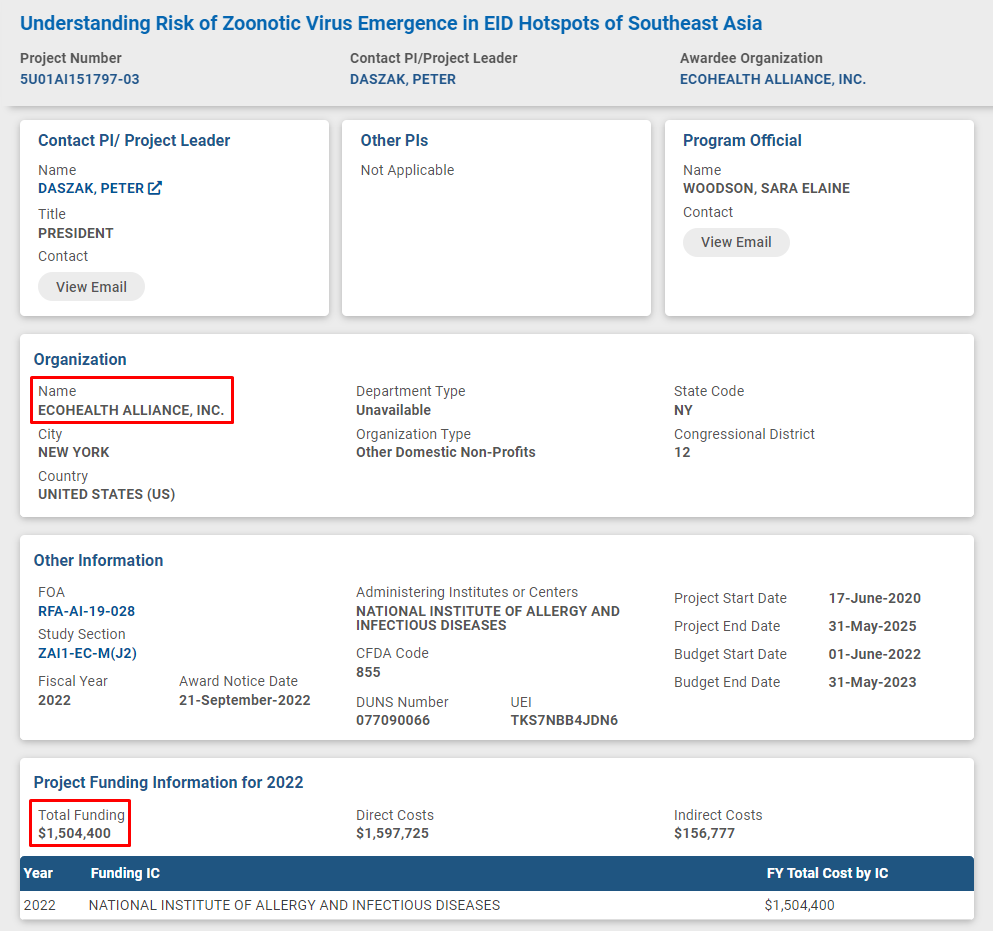Click the Funding IC column header

coord(125,873)
